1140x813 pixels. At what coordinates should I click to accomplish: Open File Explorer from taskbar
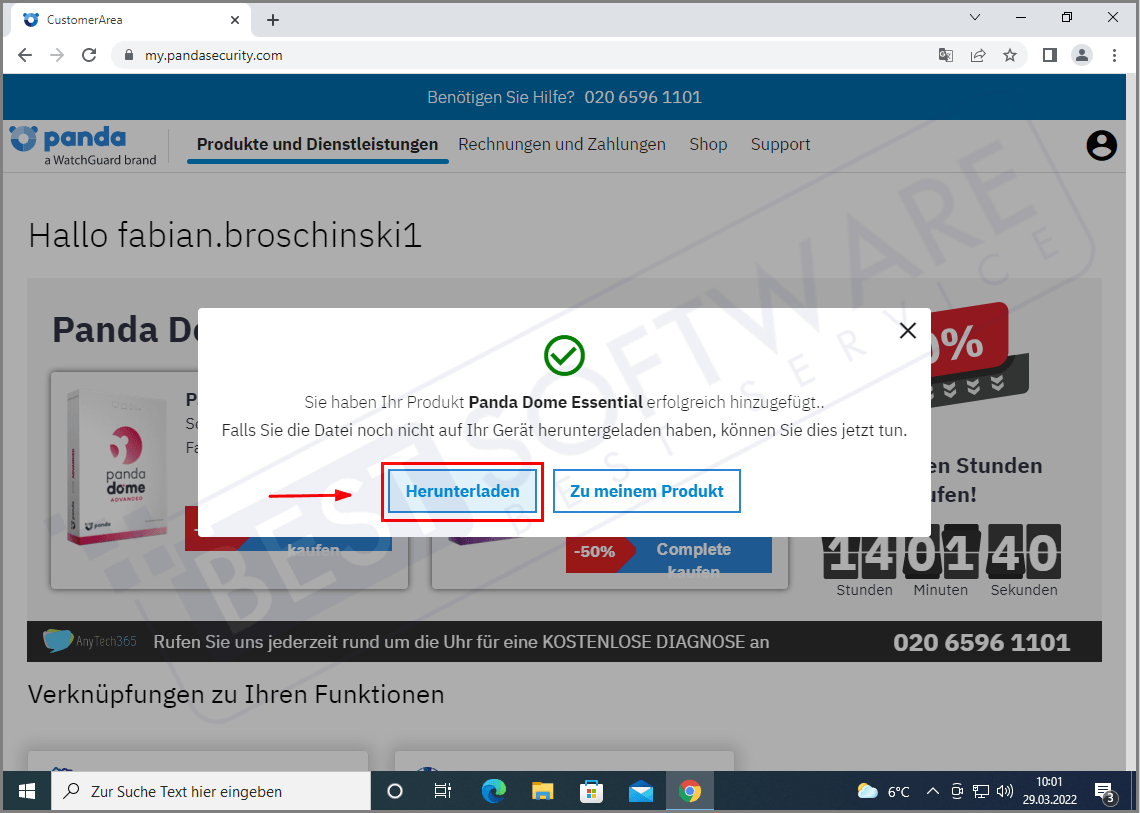coord(542,791)
